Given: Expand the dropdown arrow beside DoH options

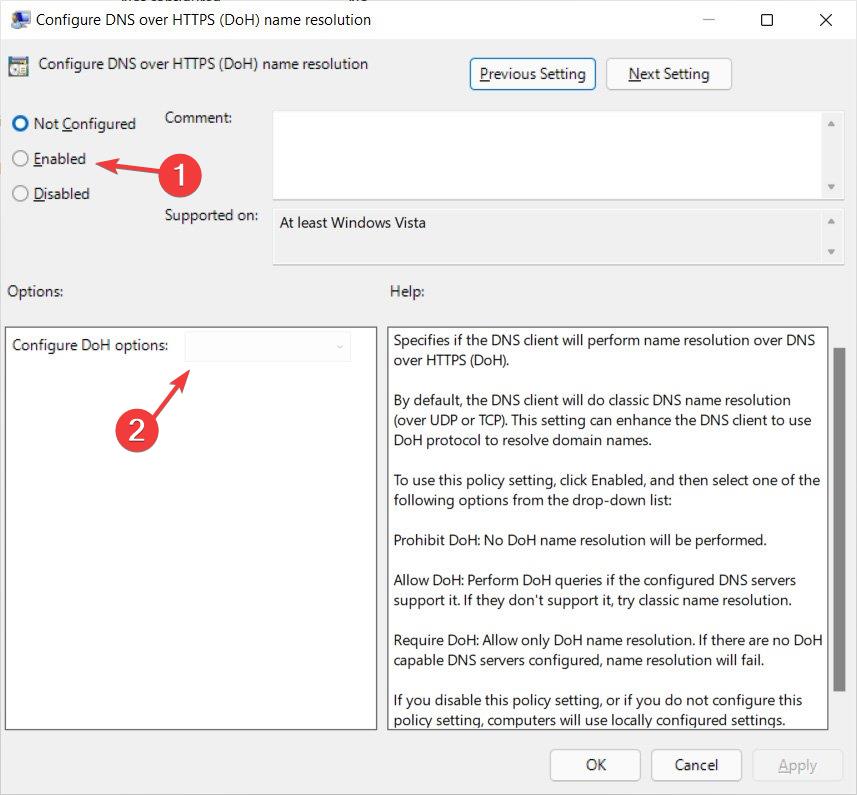Looking at the screenshot, I should (341, 344).
